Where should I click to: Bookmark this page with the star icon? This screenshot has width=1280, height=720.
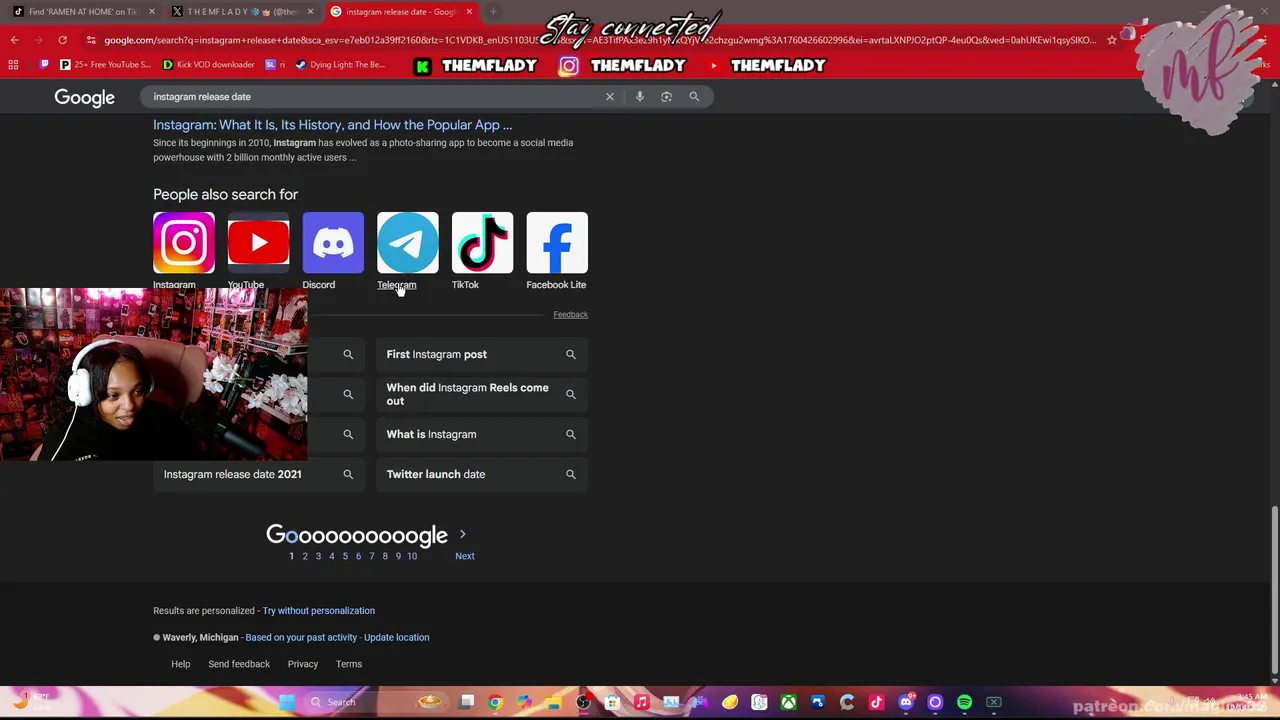pos(1111,40)
